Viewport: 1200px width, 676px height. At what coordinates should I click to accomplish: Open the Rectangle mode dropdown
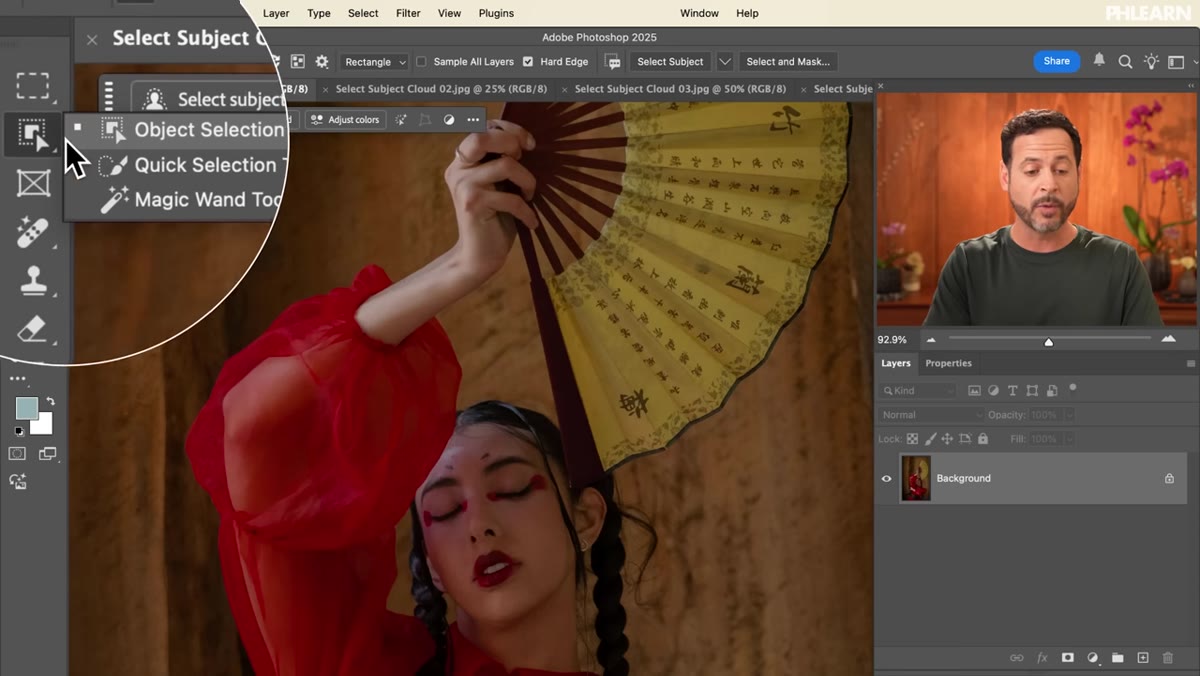coord(375,62)
